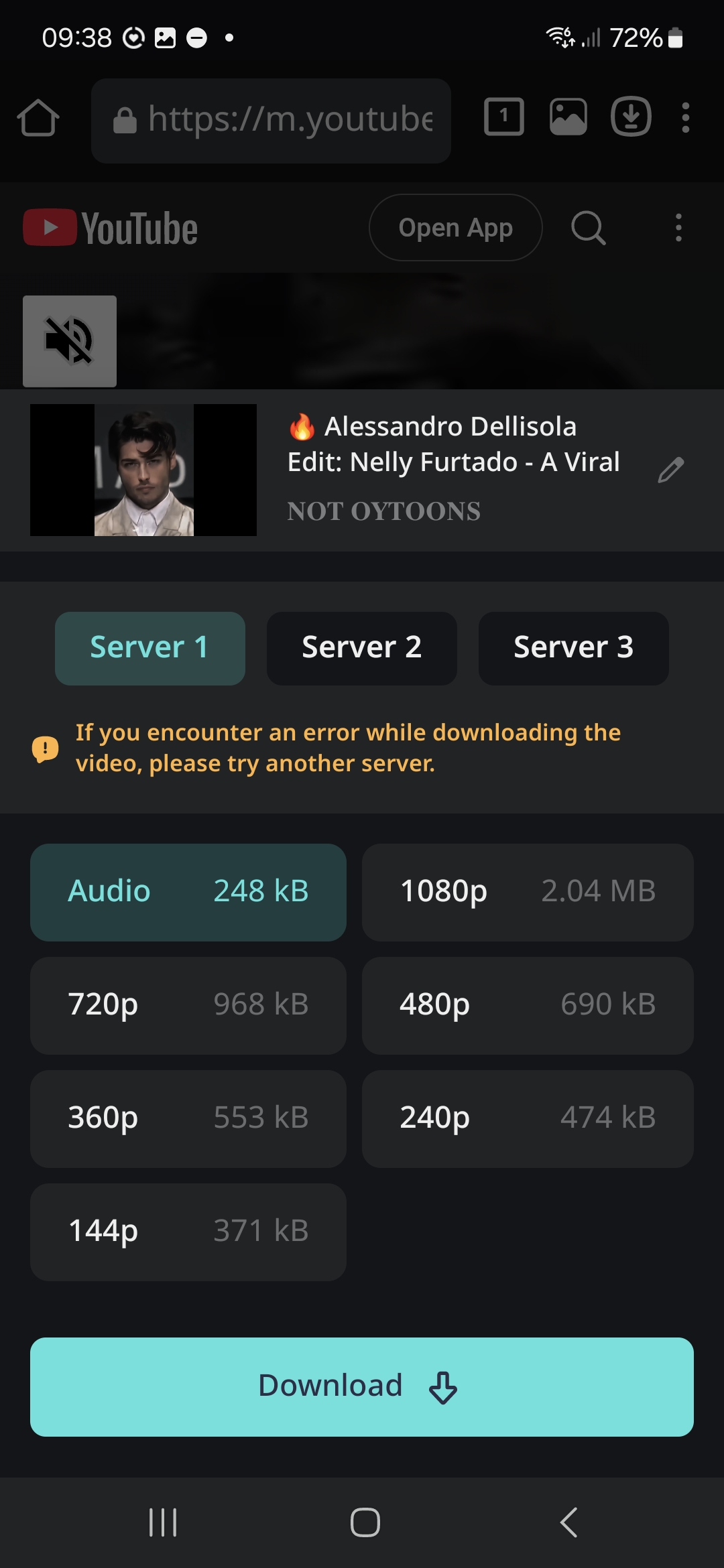Click the Download button

click(362, 1387)
